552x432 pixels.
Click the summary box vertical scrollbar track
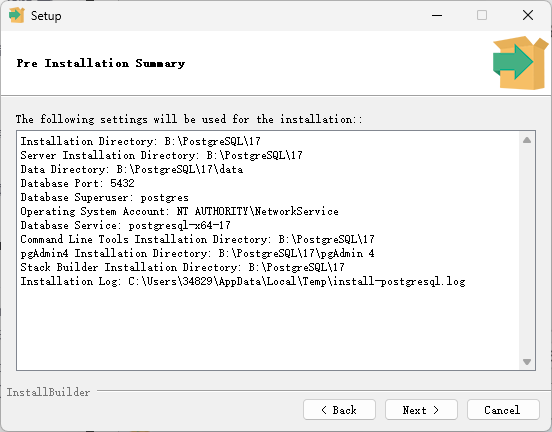coord(527,251)
